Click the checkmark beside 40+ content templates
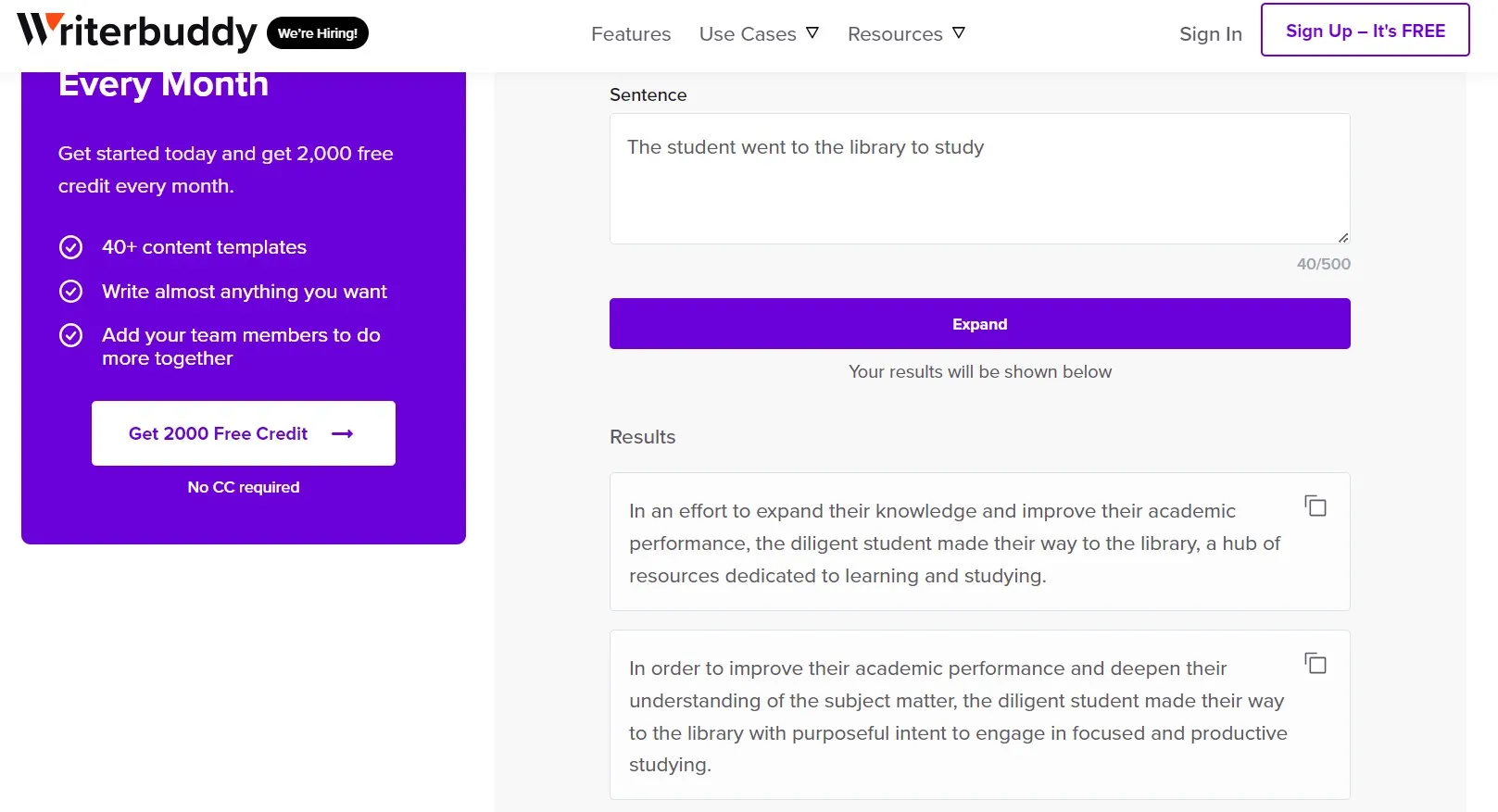The height and width of the screenshot is (812, 1498). (71, 247)
